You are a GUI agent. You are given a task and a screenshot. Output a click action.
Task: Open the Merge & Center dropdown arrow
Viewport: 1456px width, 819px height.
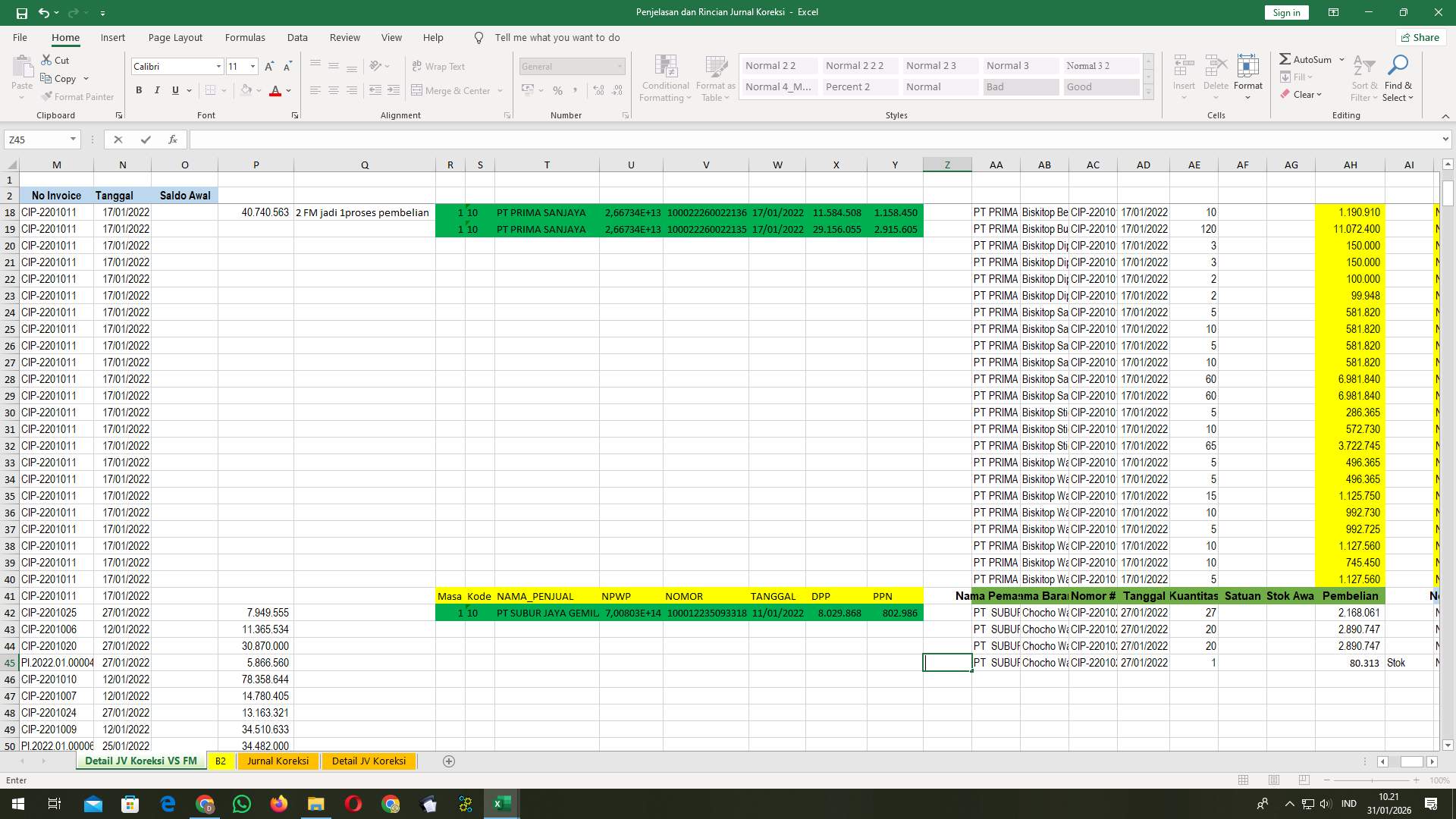500,90
